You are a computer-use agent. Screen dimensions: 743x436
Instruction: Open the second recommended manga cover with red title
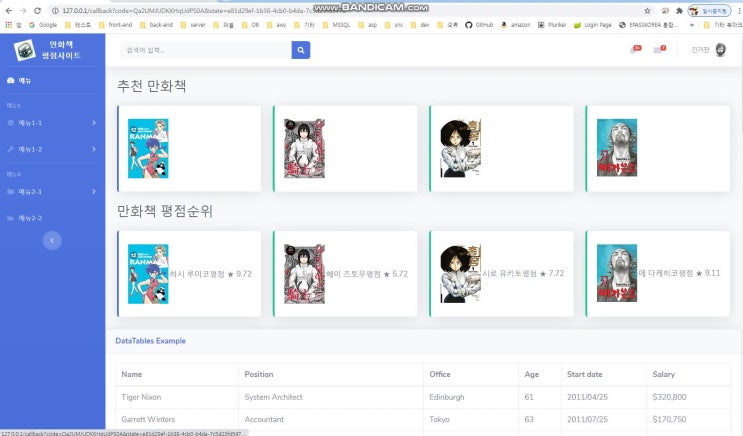pos(304,148)
